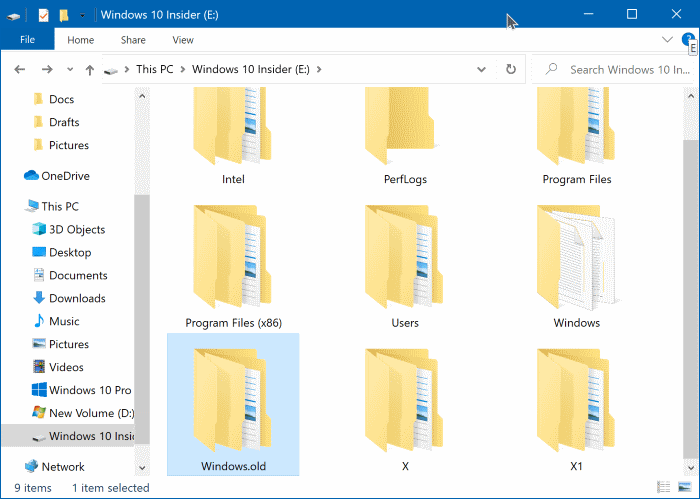This screenshot has width=700, height=499.
Task: Go forward to next location
Action: pyautogui.click(x=47, y=70)
